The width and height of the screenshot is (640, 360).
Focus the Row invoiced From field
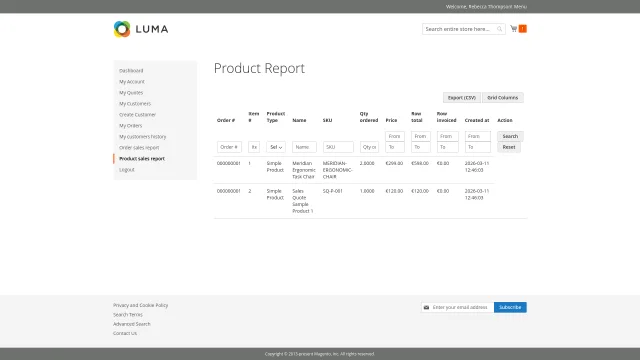[448, 136]
